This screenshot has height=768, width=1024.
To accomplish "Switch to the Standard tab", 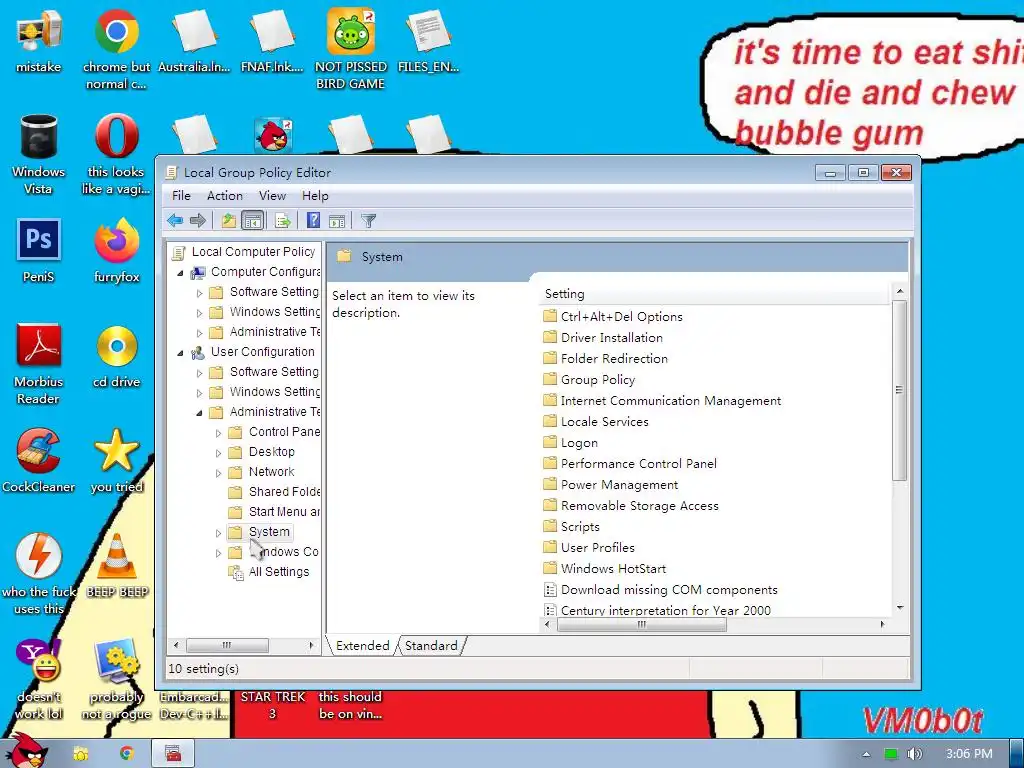I will click(x=431, y=646).
